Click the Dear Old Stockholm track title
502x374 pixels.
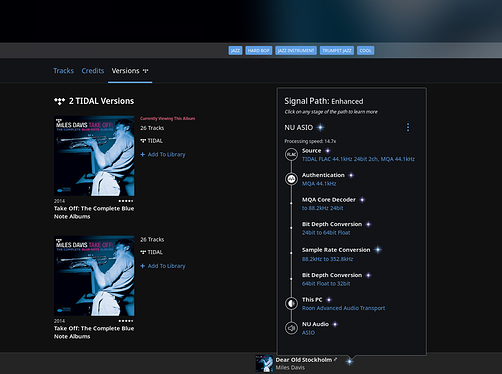tap(304, 360)
